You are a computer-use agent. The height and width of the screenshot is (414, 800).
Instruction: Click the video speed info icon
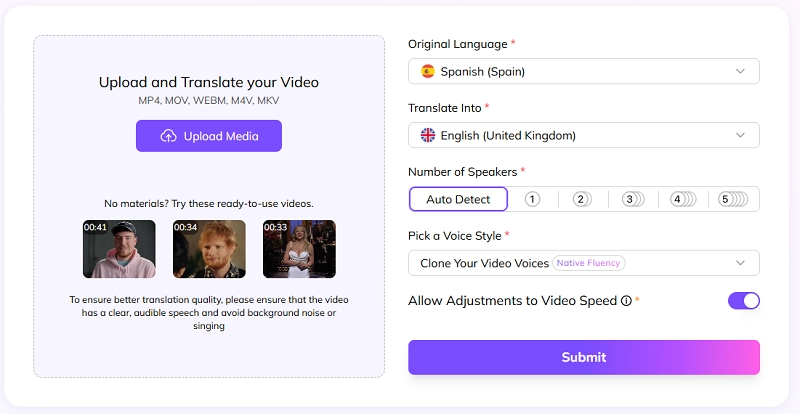(x=626, y=301)
